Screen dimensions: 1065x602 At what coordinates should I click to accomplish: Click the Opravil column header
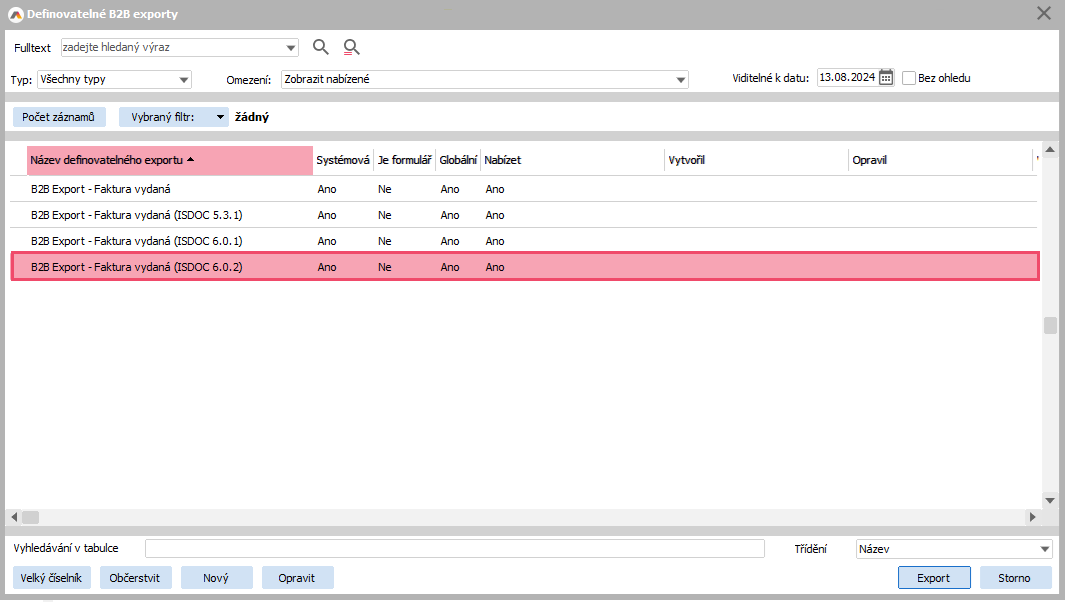[x=941, y=160]
